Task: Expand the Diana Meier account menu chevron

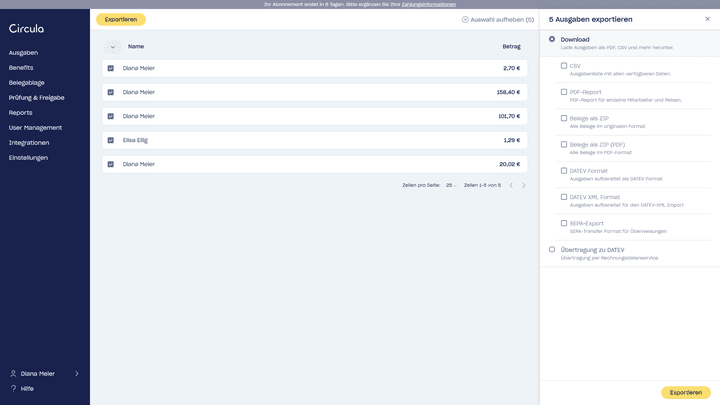Action: (x=77, y=373)
